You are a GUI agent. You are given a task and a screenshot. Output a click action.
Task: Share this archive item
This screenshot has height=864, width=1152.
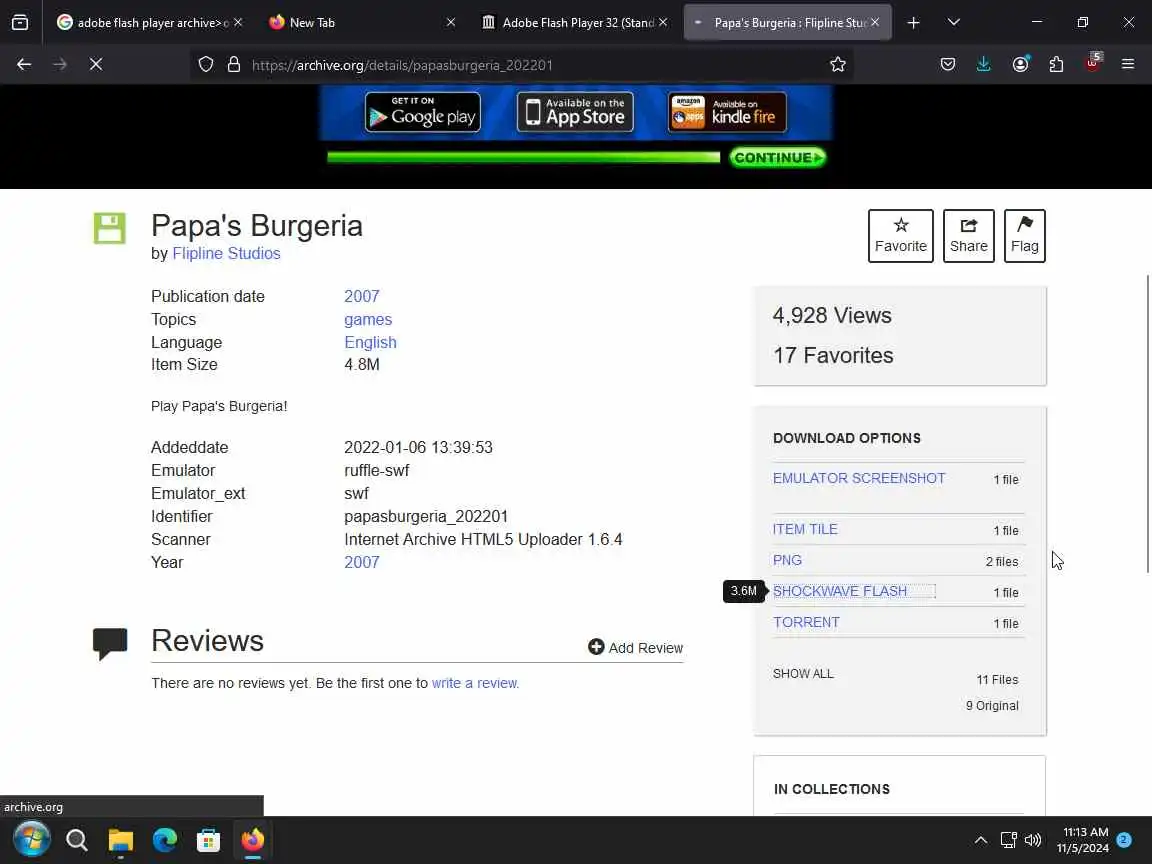click(x=968, y=236)
